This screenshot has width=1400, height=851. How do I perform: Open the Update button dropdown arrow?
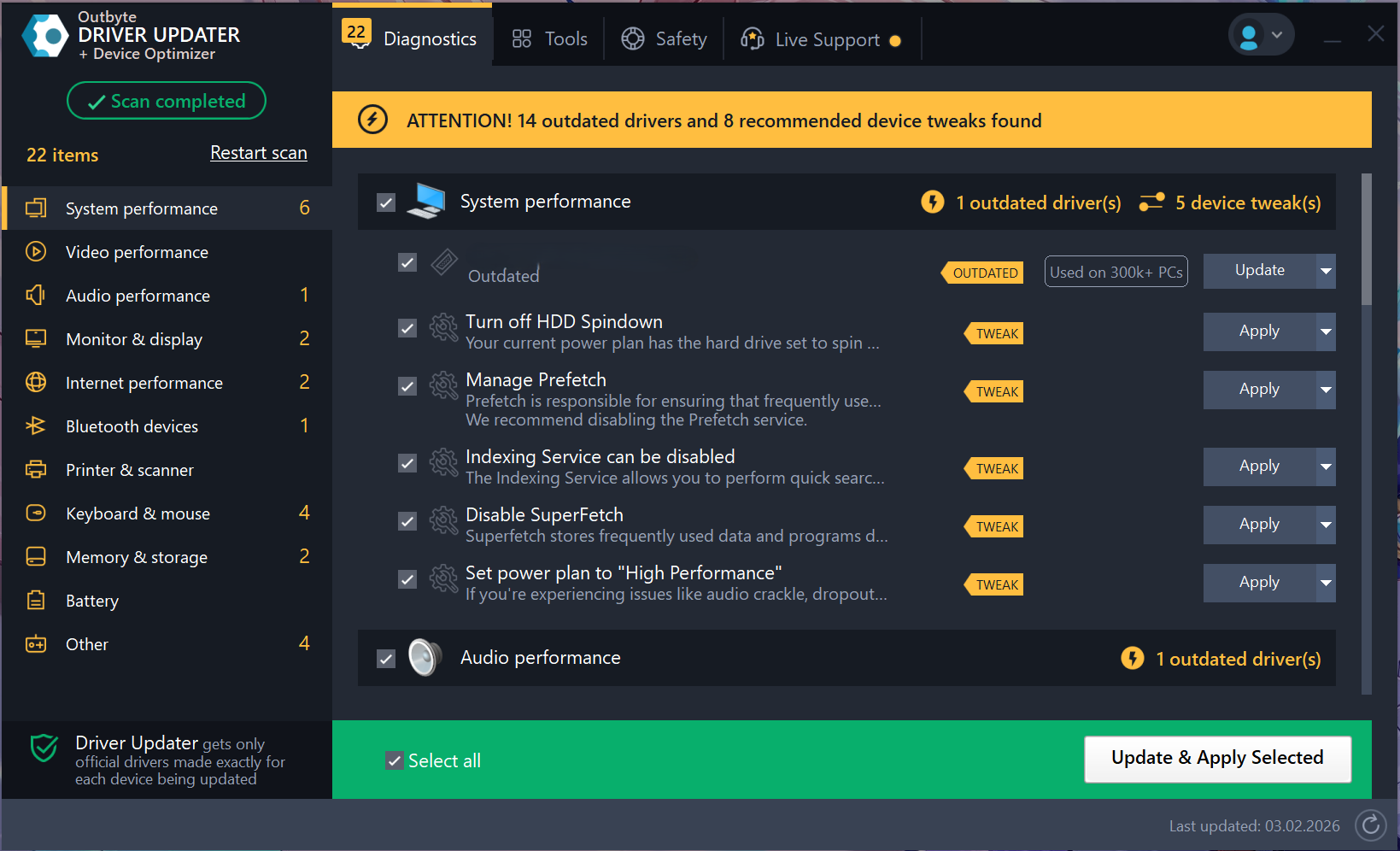click(x=1325, y=271)
